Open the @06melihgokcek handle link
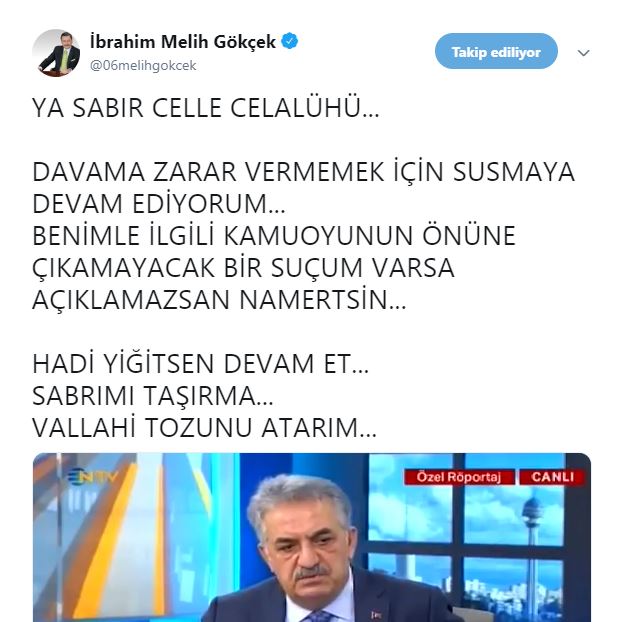 [143, 65]
